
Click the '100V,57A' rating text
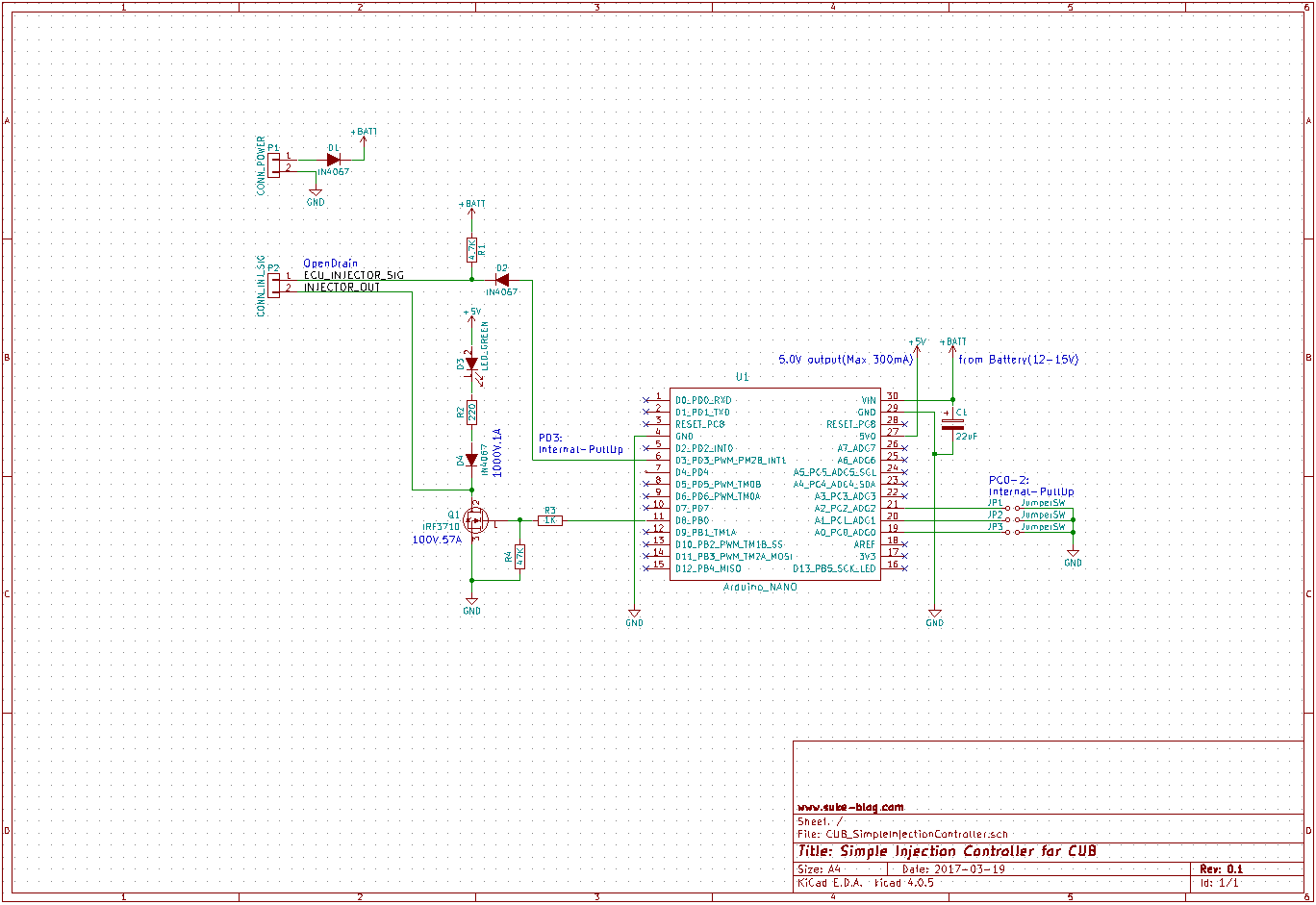click(x=437, y=540)
